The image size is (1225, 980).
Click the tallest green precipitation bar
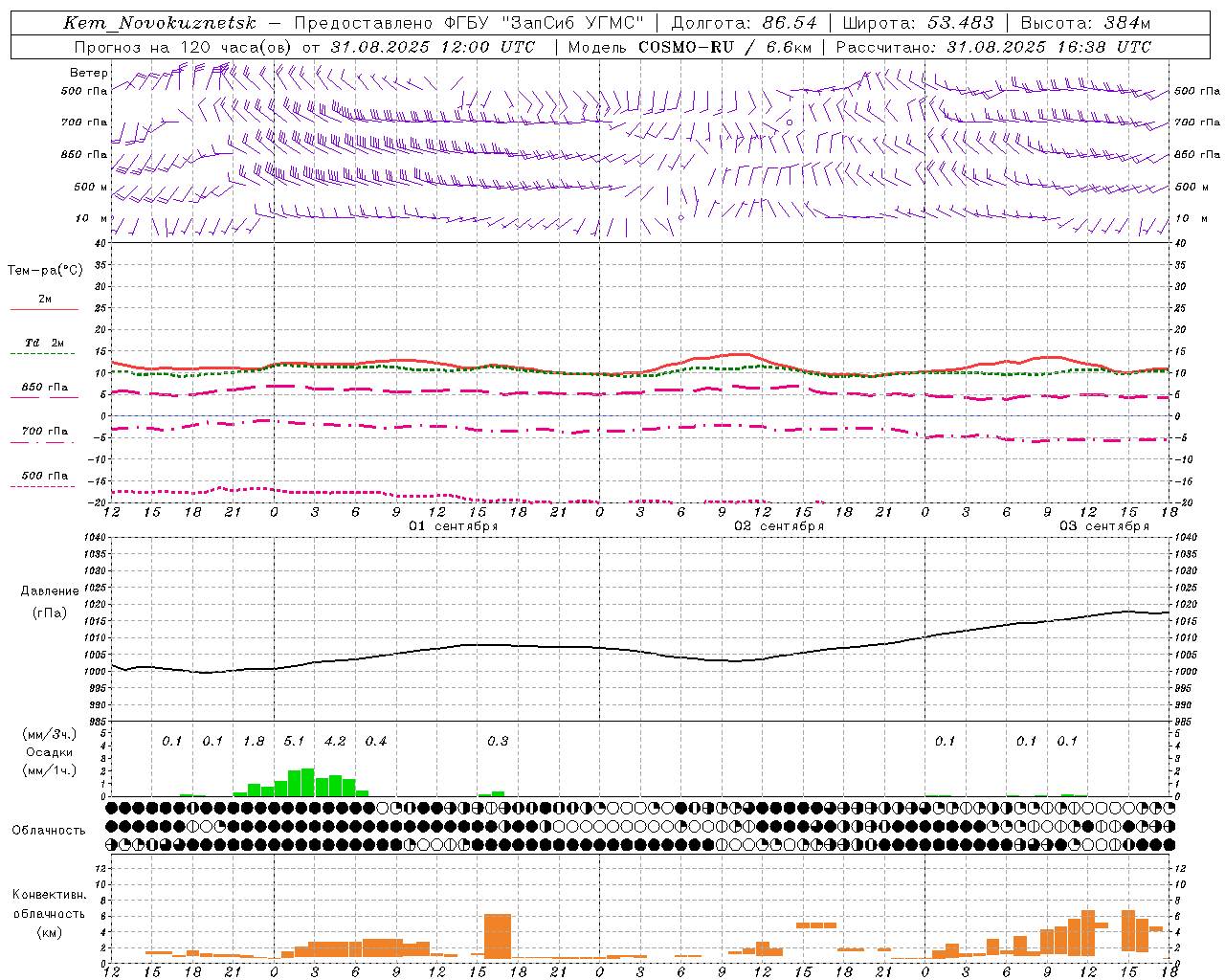tap(307, 782)
